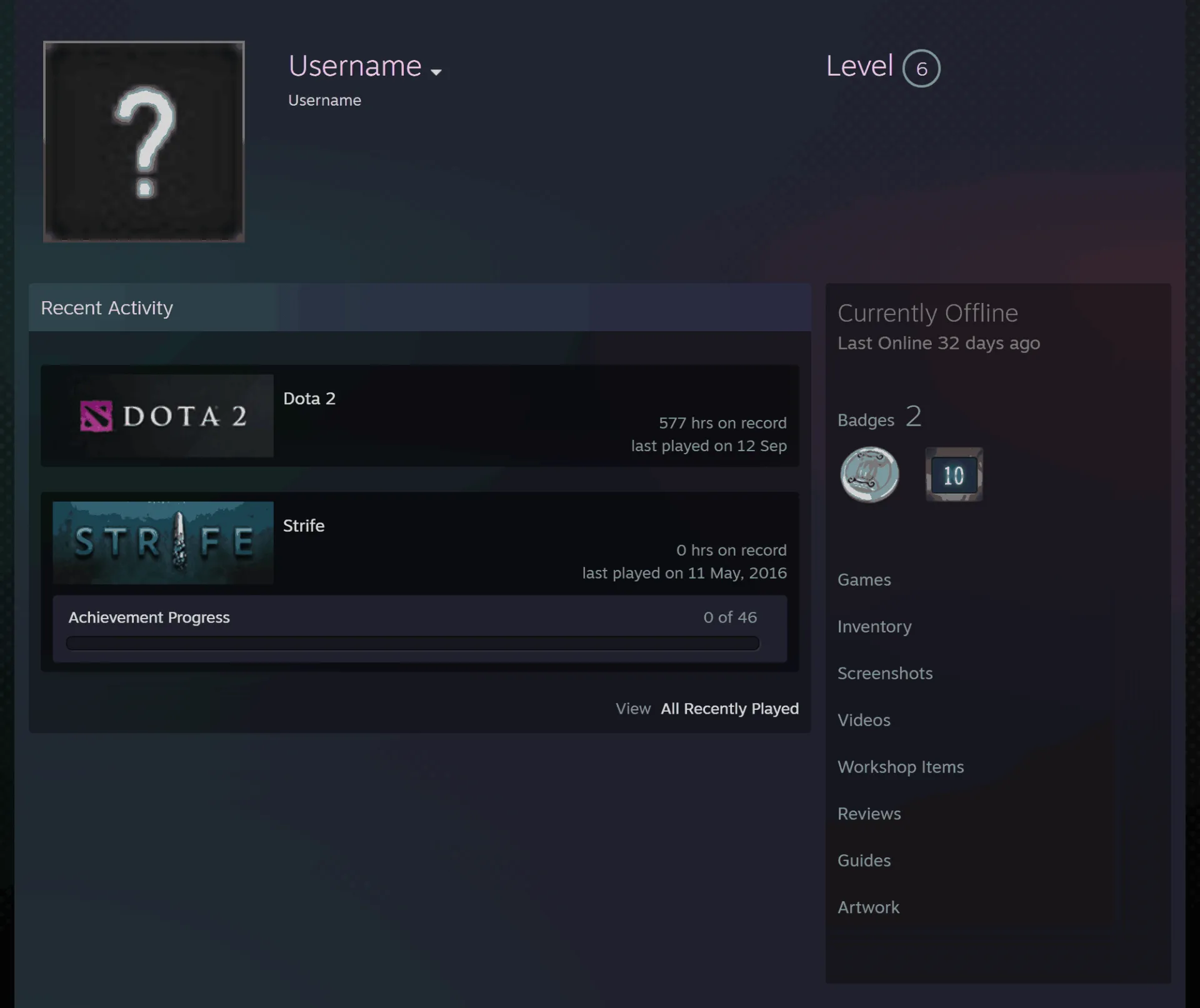Click the Currently Offline status text
Screen dimensions: 1200x1008
tap(927, 313)
